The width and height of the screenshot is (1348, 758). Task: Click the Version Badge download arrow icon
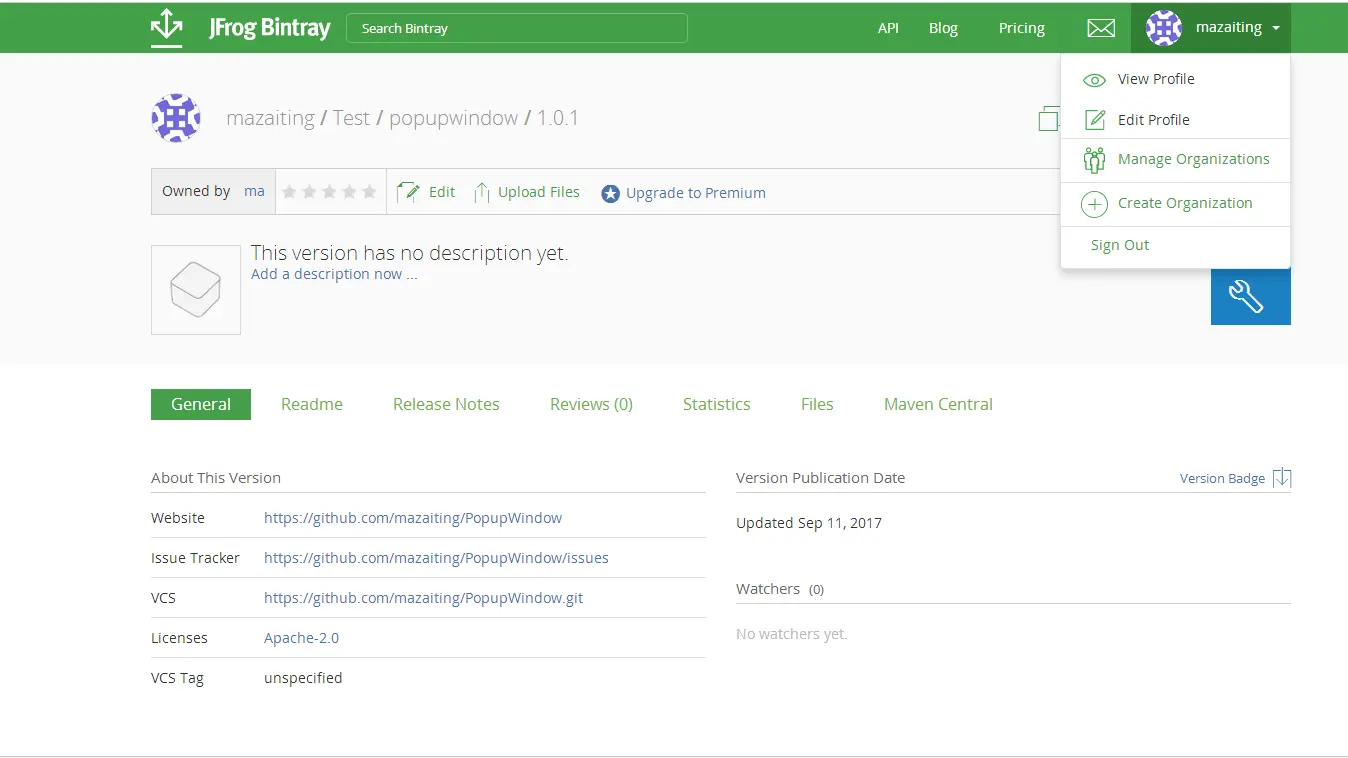tap(1282, 478)
